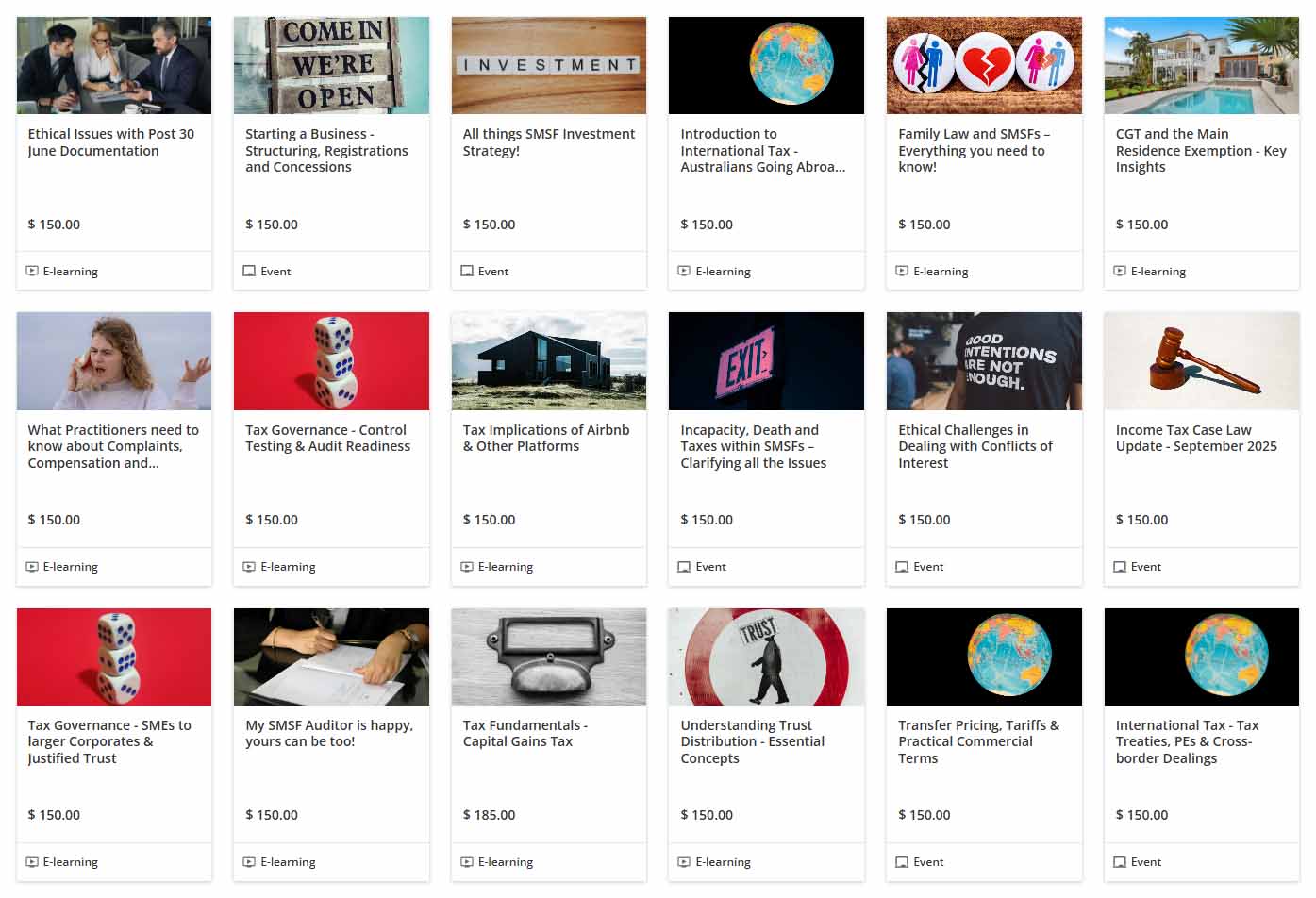1316x898 pixels.
Task: Select the woman on phone image
Action: coord(114,361)
